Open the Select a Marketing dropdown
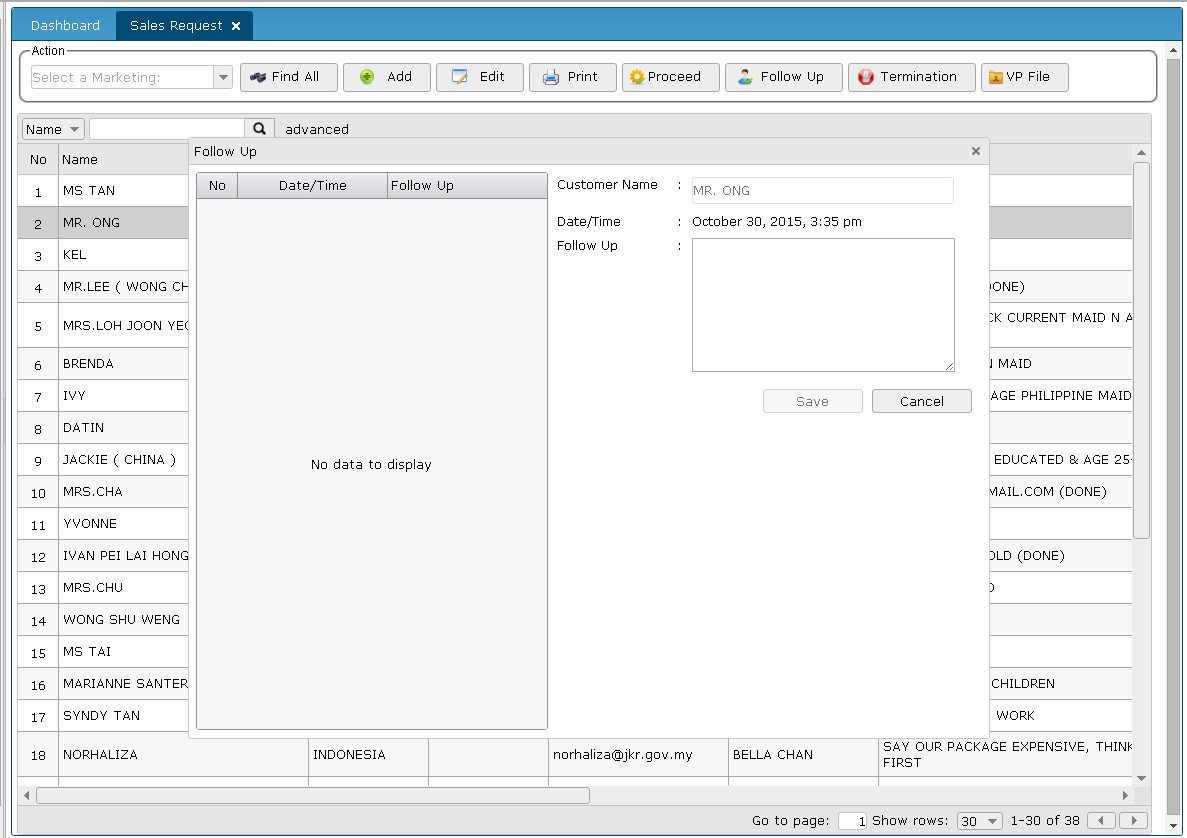 coord(223,77)
